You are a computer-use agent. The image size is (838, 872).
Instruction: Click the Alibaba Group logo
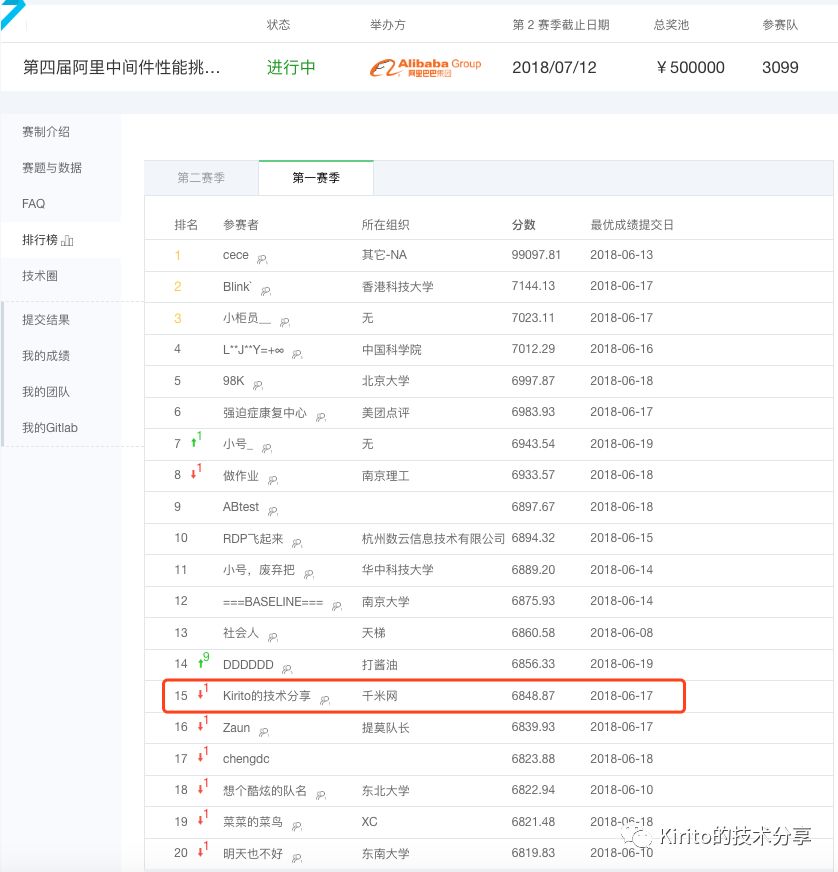click(x=425, y=68)
